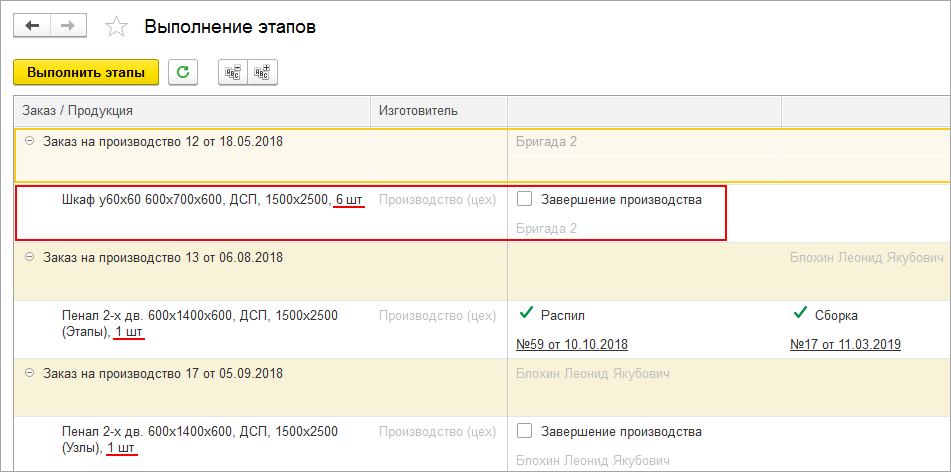The image size is (951, 472).
Task: Collapse Заказ на производство 17 group
Action: point(29,373)
